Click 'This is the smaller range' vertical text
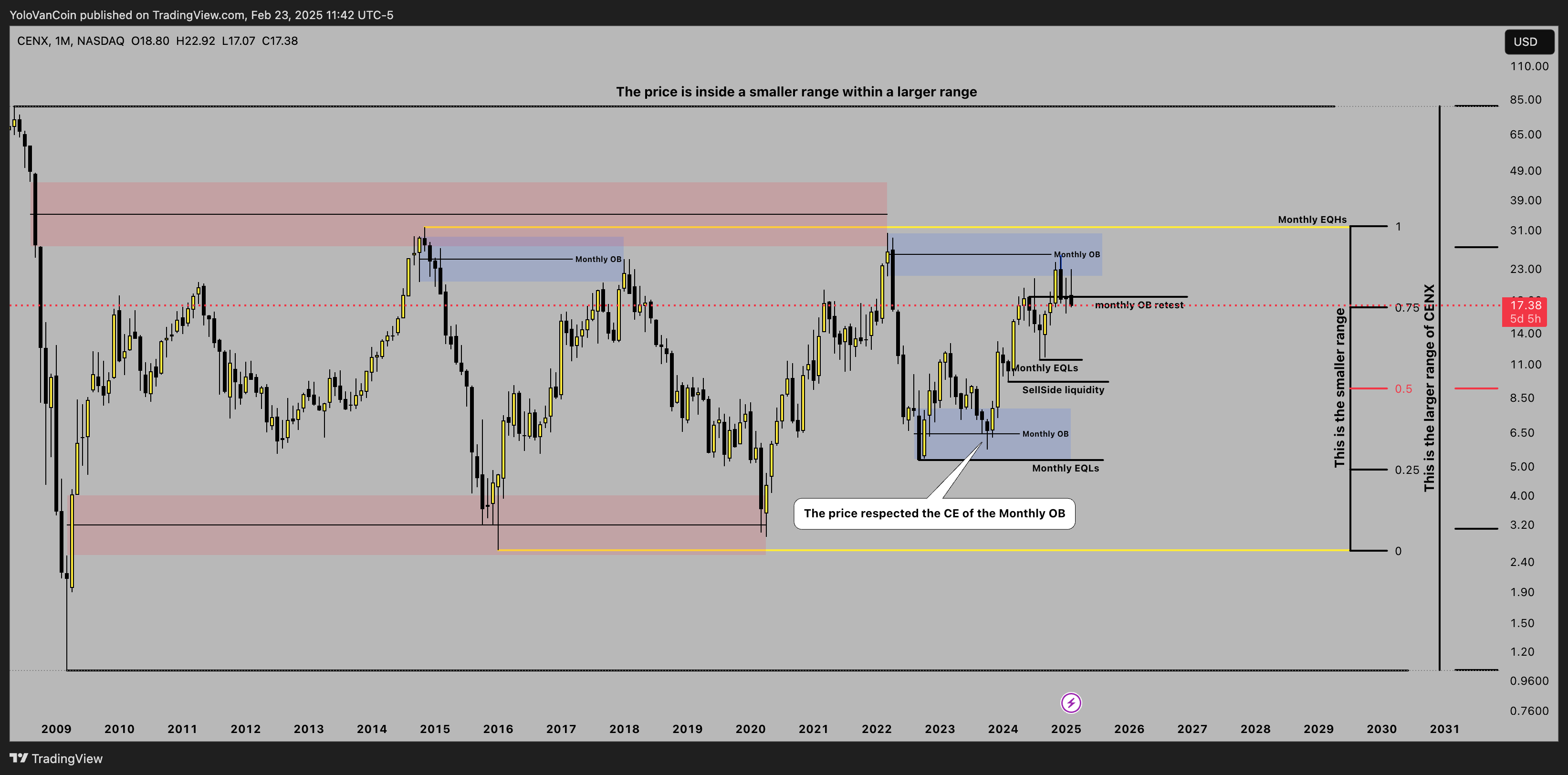The height and width of the screenshot is (775, 1568). [1339, 388]
